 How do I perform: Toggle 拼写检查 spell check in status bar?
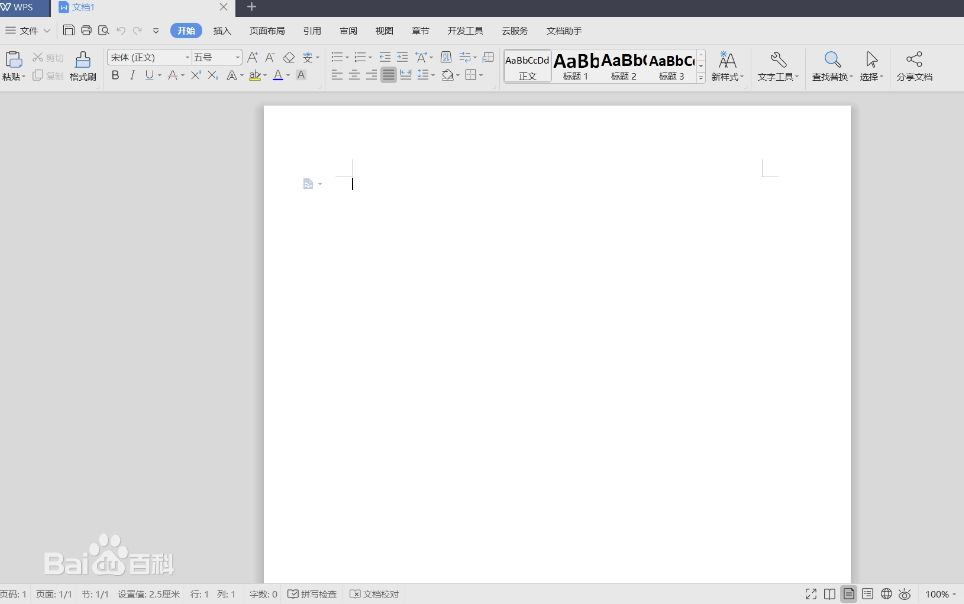pyautogui.click(x=312, y=594)
